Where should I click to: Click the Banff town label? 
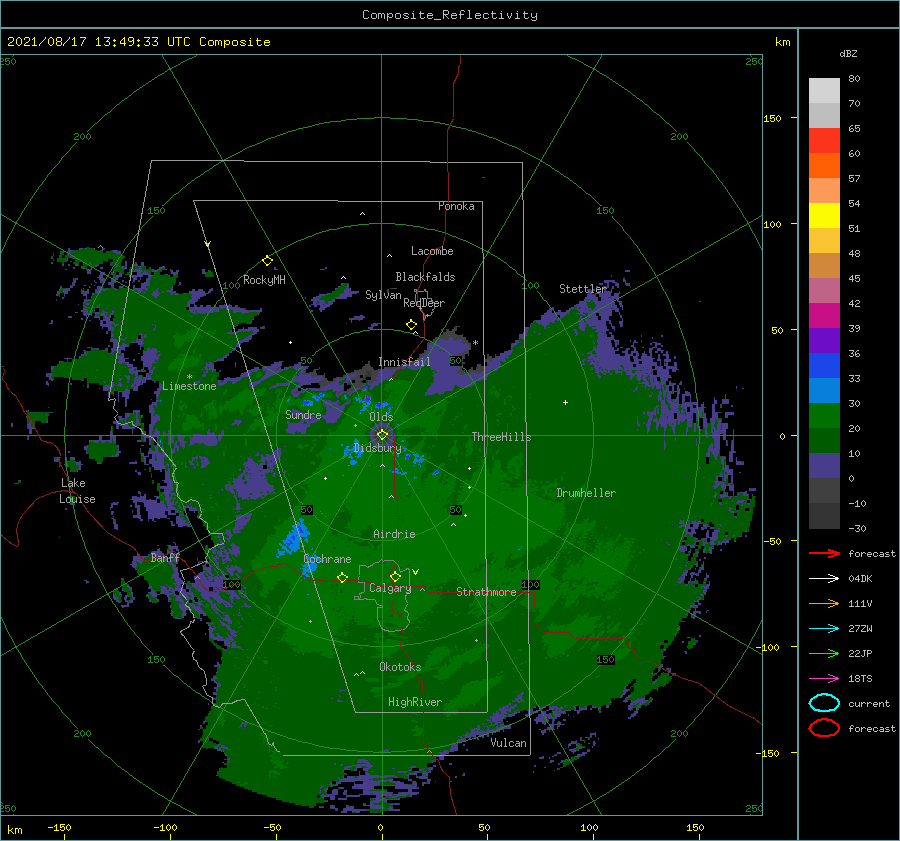[165, 557]
